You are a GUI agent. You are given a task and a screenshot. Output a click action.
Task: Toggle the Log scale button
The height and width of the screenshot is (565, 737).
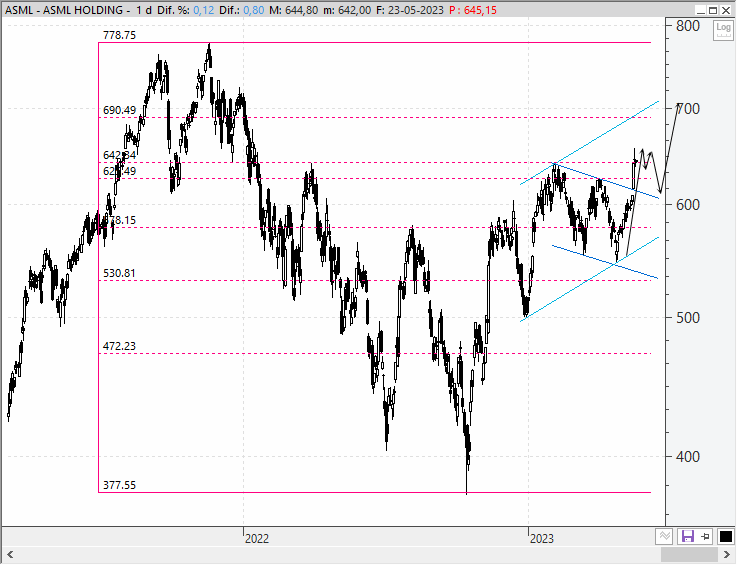tap(723, 30)
